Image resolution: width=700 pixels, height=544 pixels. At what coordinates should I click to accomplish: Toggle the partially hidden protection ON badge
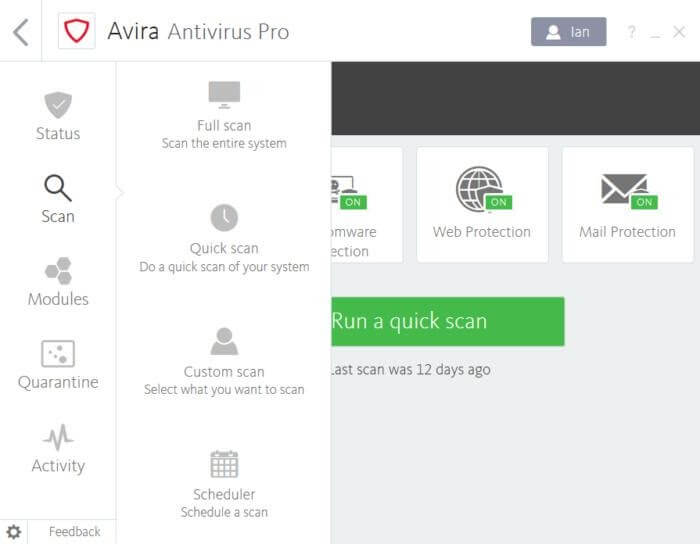(x=352, y=202)
